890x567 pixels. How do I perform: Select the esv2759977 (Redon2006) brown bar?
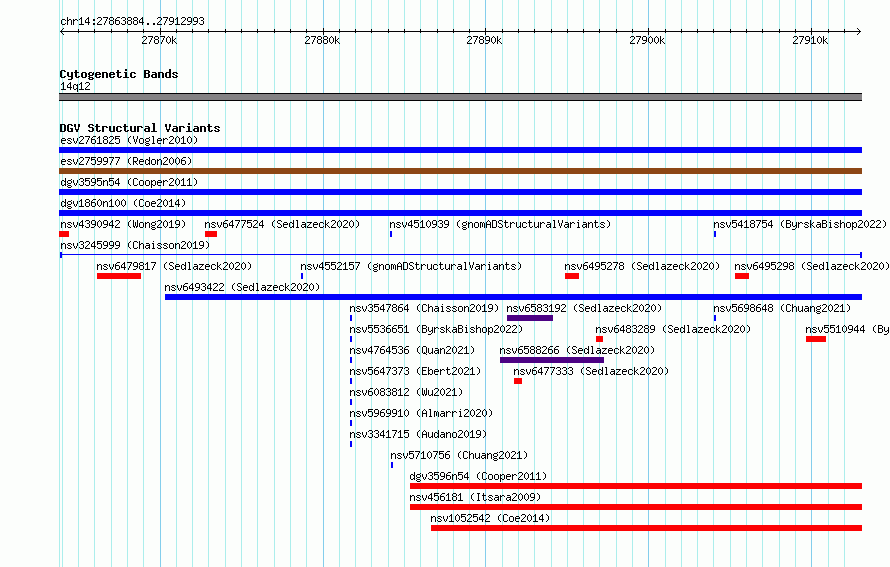point(460,171)
